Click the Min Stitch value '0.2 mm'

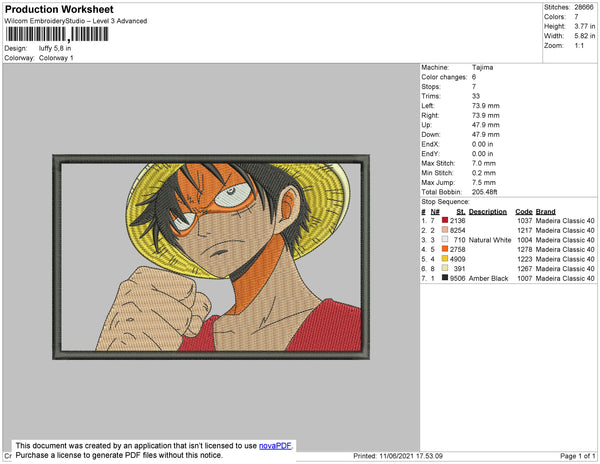pos(483,173)
